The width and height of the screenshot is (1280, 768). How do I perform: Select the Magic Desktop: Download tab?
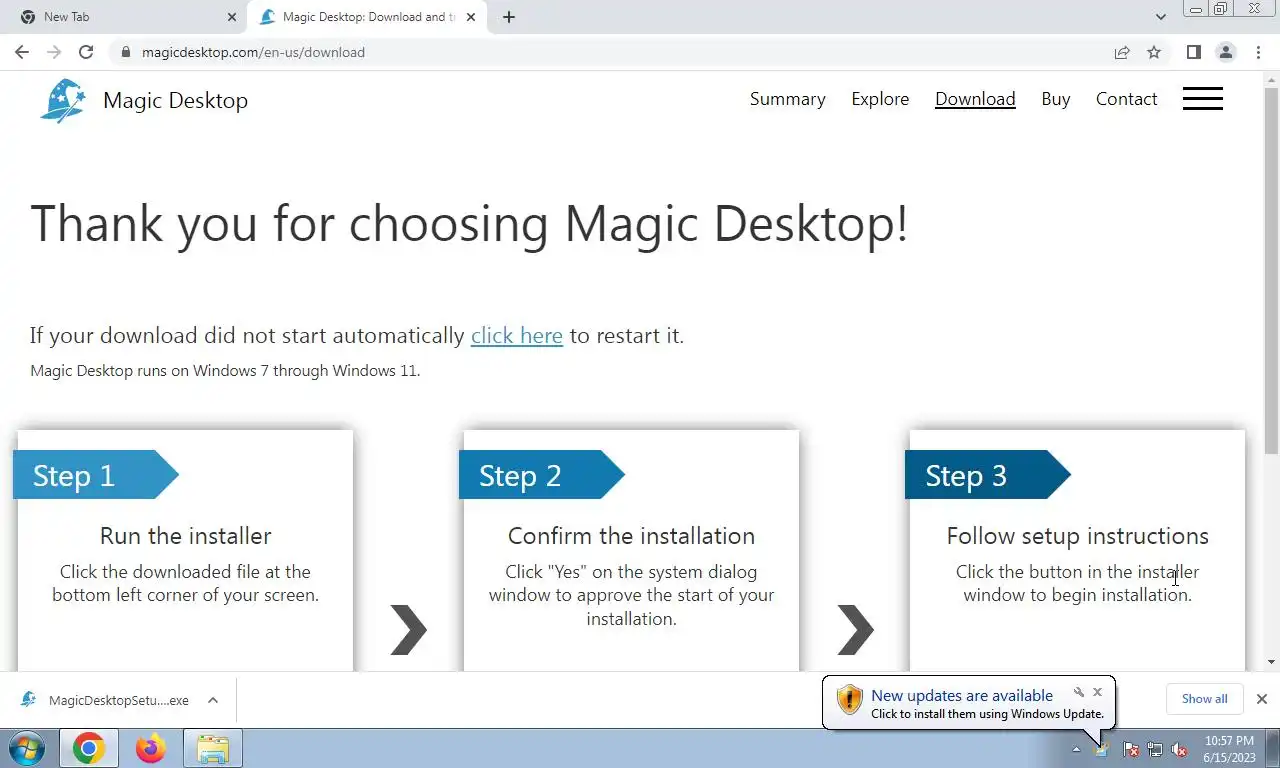tap(368, 17)
